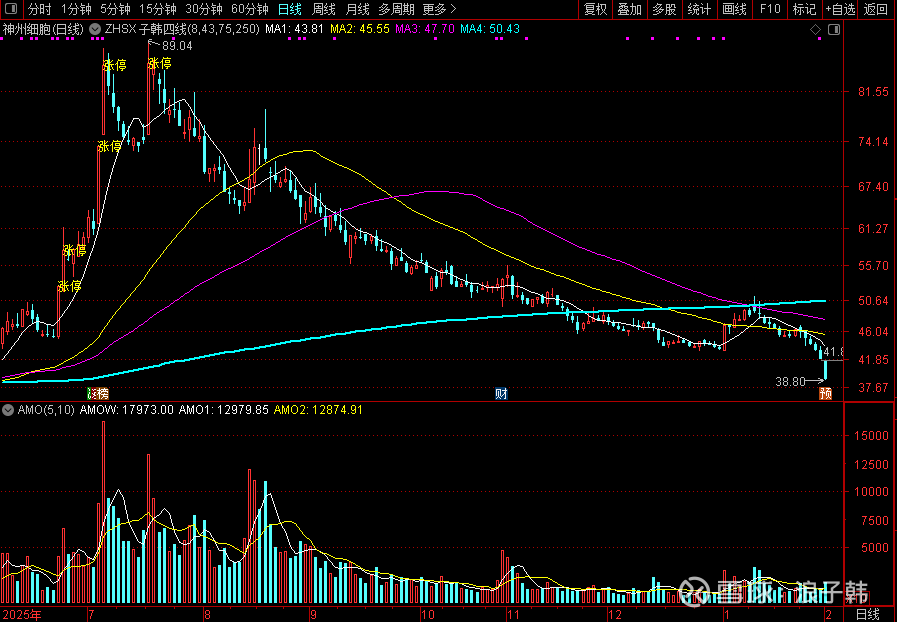Expand the AMO indicator dropdown arrow
Viewport: 897px width, 622px height.
click(8, 410)
